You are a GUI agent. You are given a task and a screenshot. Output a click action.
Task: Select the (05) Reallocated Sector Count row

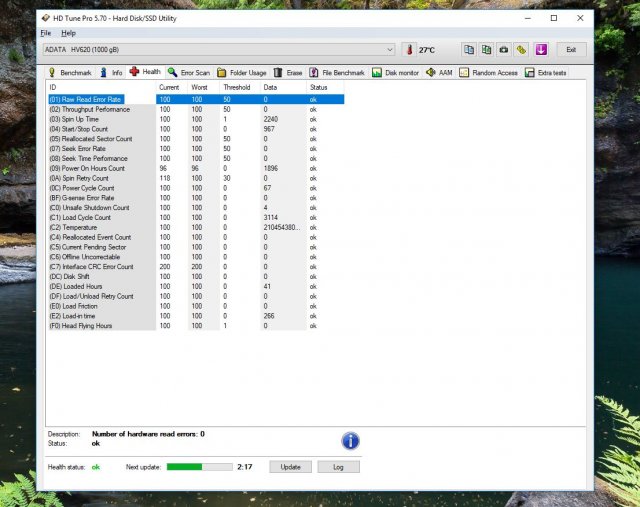196,139
